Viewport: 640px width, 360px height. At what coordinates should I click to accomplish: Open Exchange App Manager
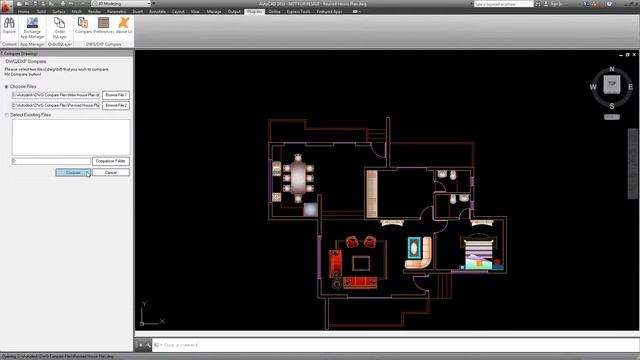[x=32, y=28]
